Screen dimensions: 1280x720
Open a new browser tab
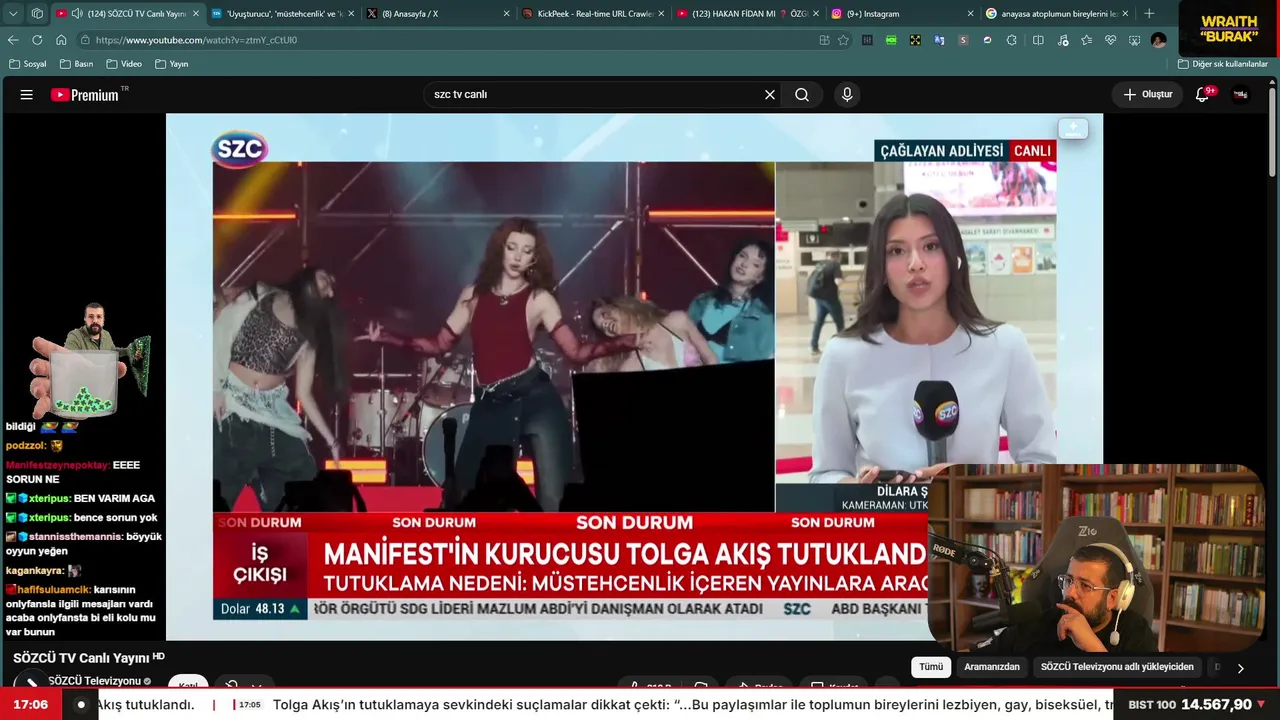point(1149,14)
